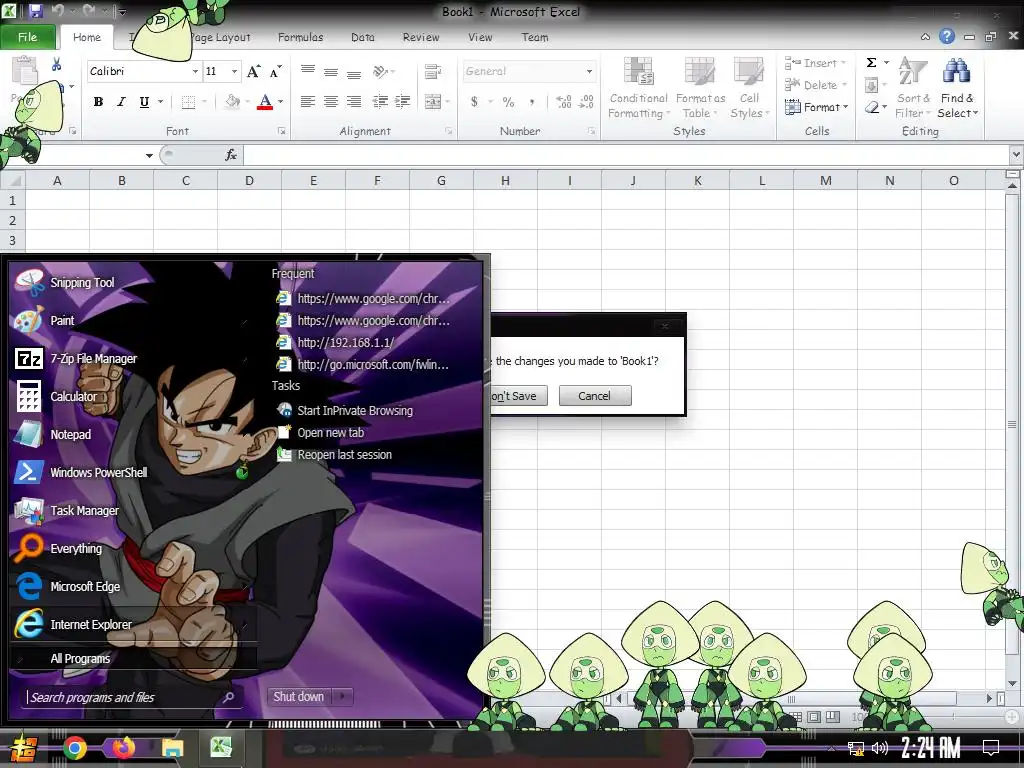Toggle Bold formatting in Font group
This screenshot has height=768, width=1024.
(x=98, y=102)
